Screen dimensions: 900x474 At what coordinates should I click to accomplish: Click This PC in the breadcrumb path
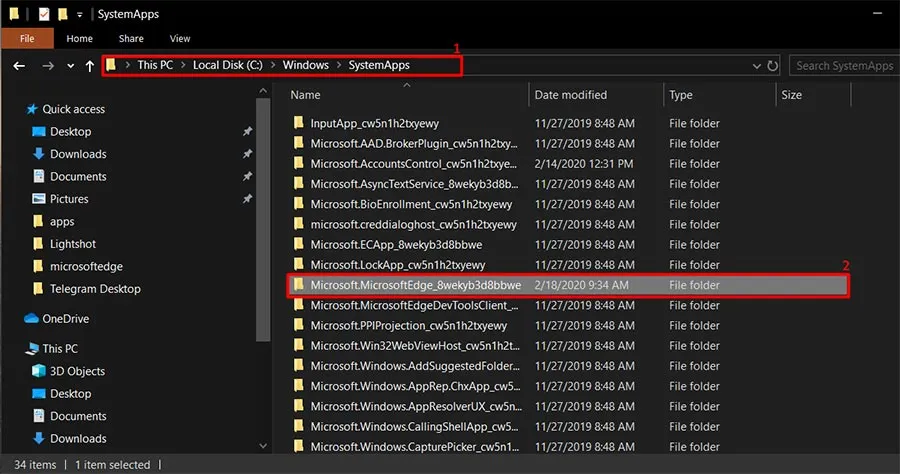(155, 65)
